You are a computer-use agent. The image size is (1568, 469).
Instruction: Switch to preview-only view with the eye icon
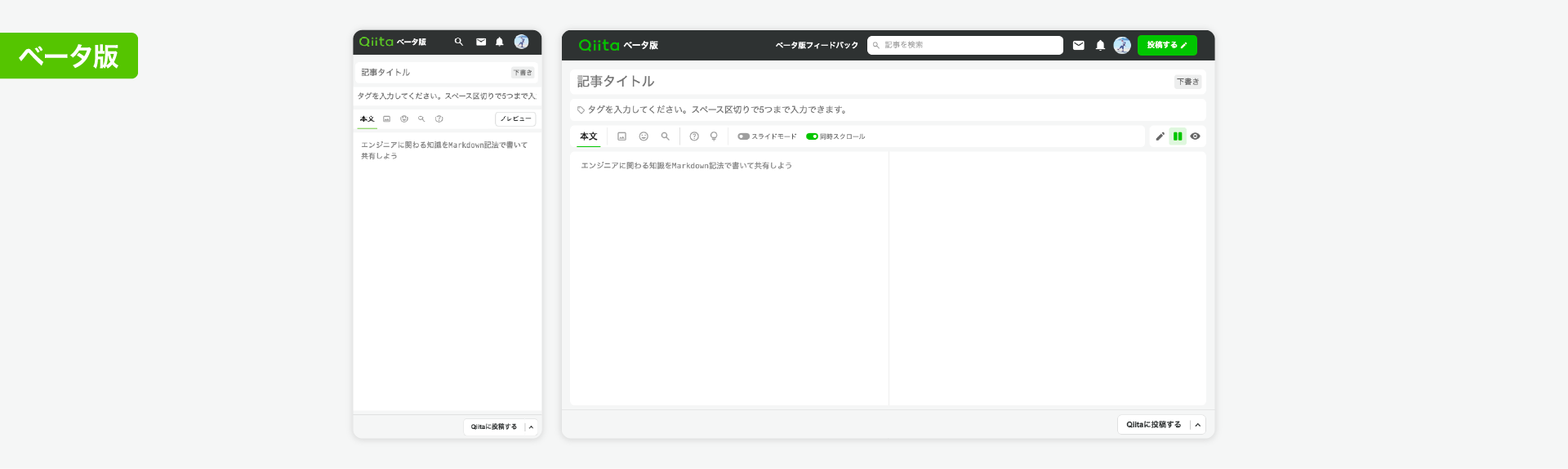[x=1196, y=136]
